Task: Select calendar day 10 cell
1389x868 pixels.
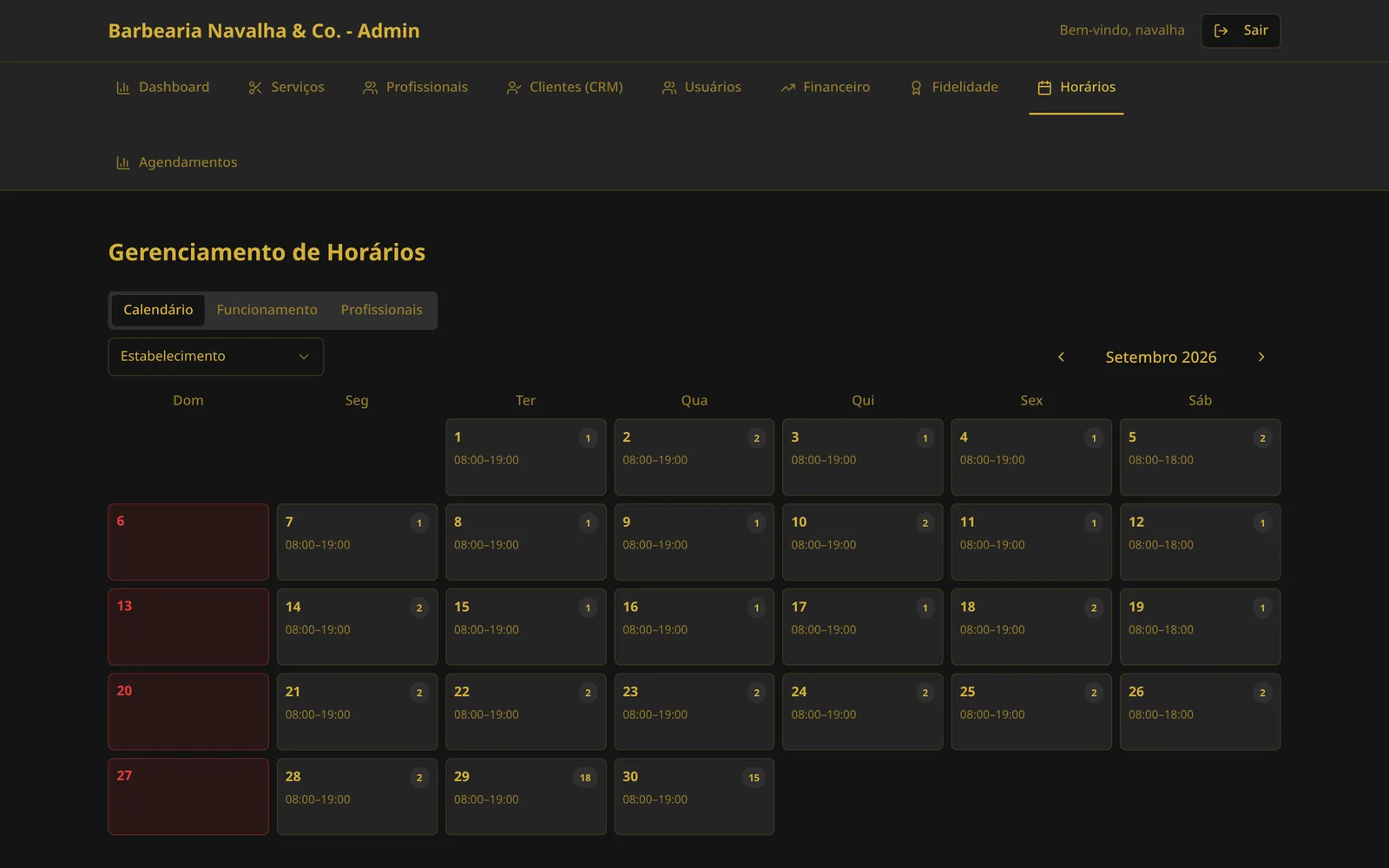Action: click(863, 542)
